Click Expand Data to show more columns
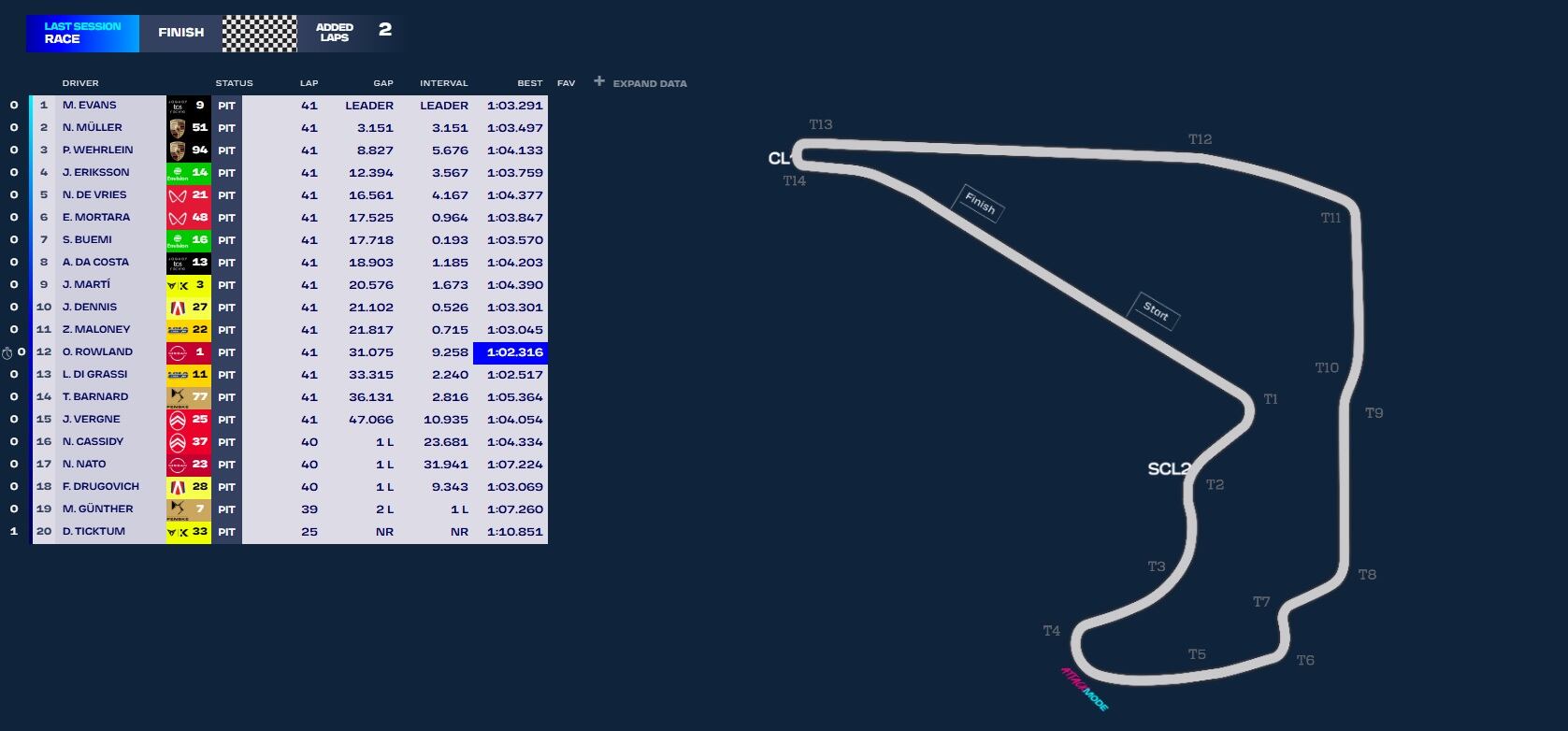 (x=650, y=83)
